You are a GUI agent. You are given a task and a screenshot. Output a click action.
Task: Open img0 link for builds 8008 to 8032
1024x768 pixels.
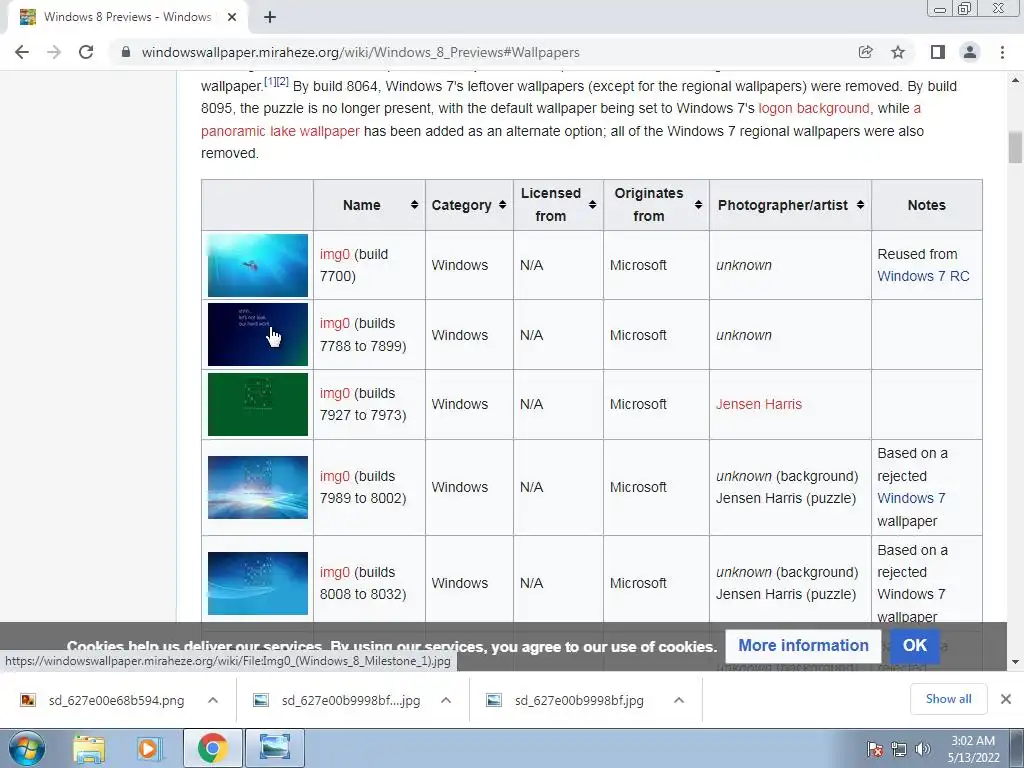point(335,572)
